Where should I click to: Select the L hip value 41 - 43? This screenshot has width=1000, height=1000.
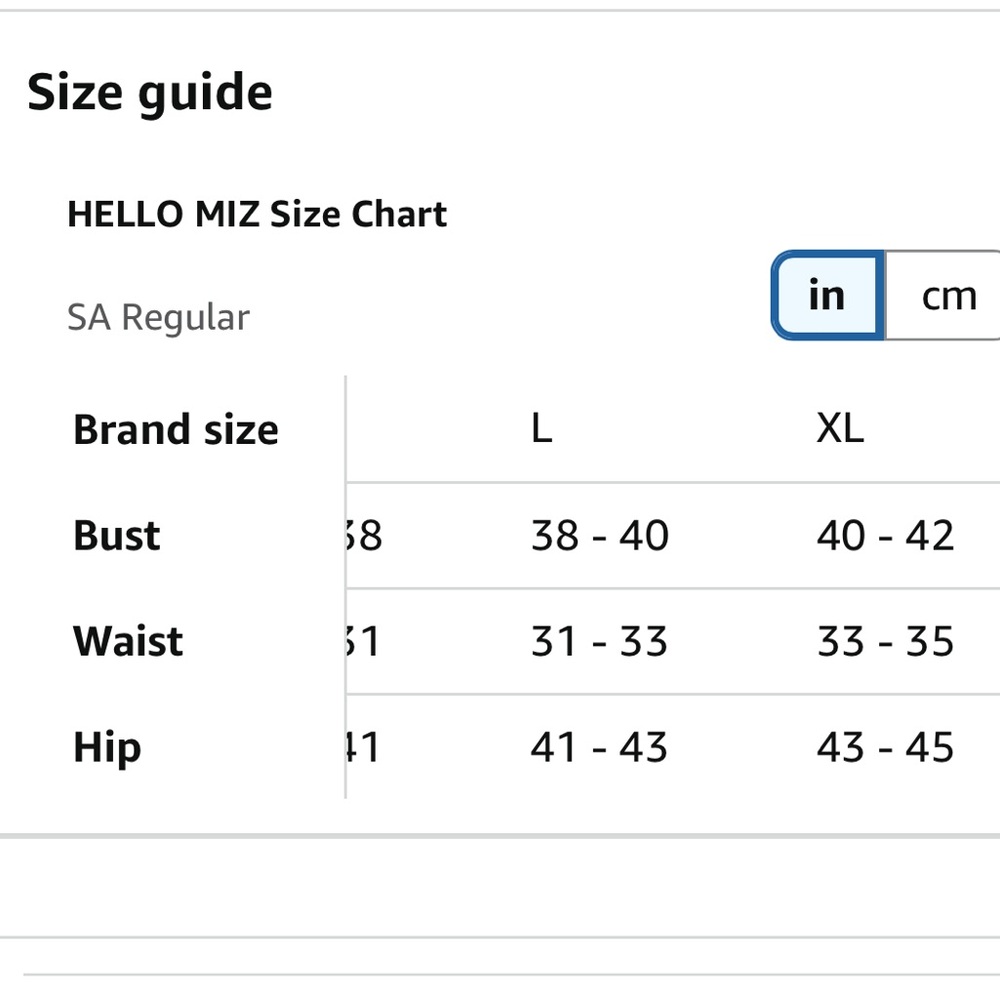pos(599,747)
